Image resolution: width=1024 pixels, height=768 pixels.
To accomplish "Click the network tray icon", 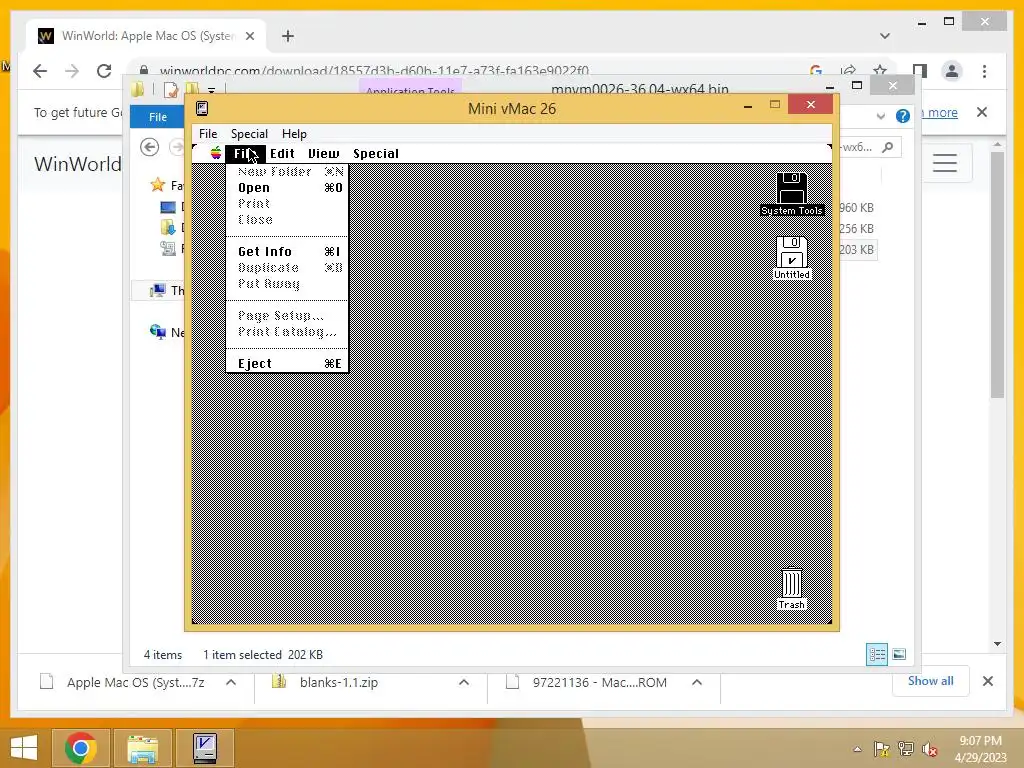I will coord(905,749).
